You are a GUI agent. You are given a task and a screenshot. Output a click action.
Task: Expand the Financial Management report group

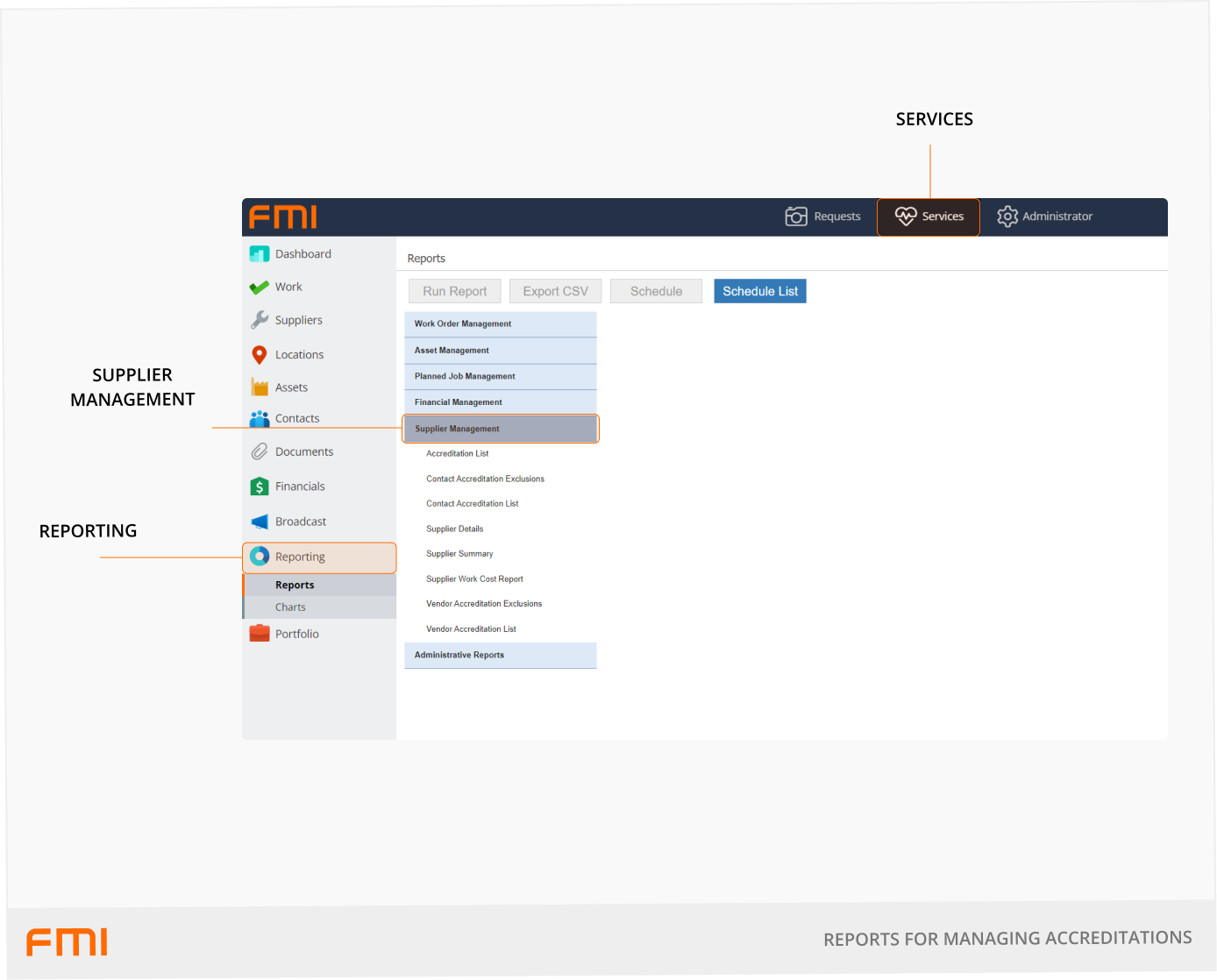500,402
